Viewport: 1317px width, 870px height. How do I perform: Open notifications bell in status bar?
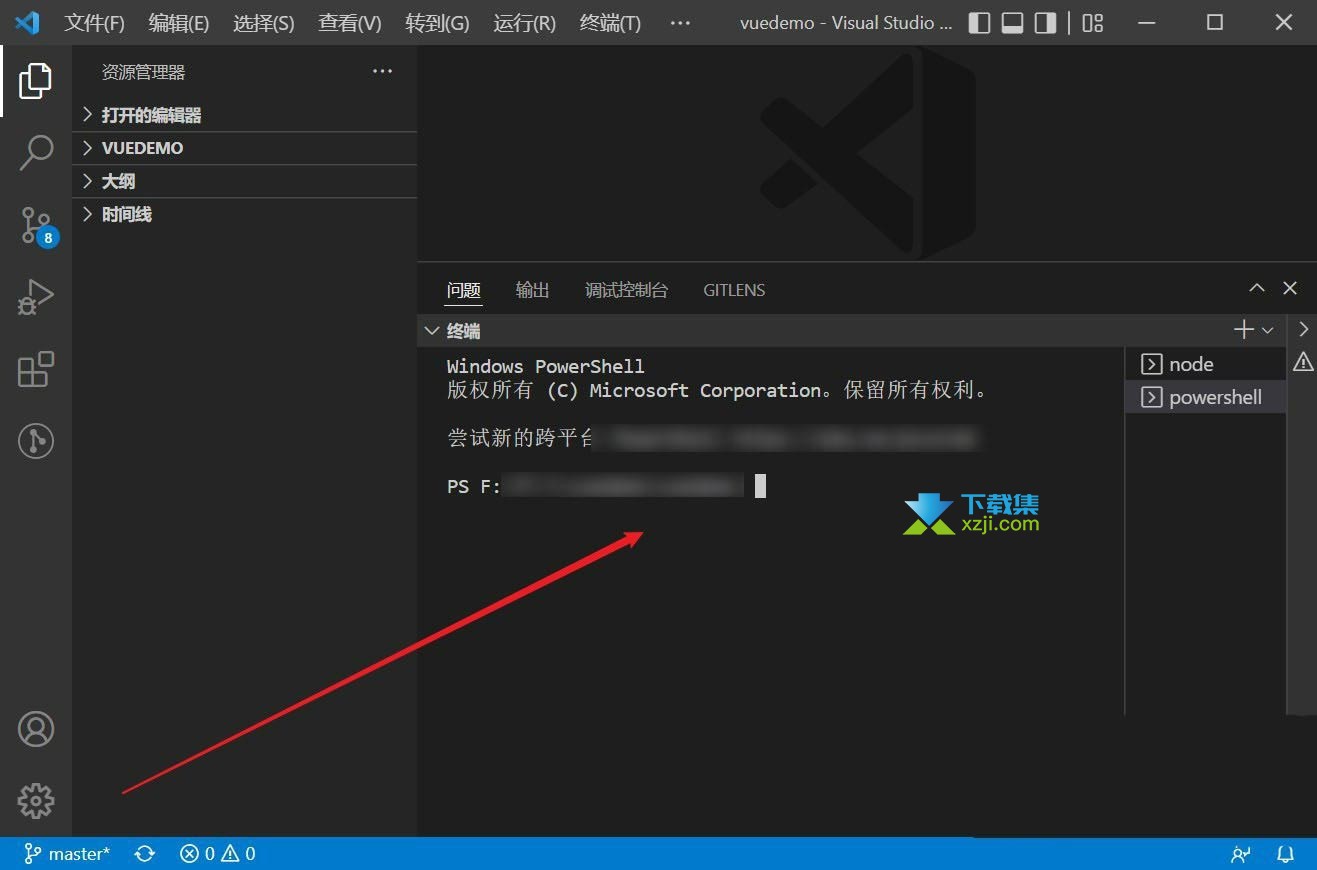coord(1286,854)
